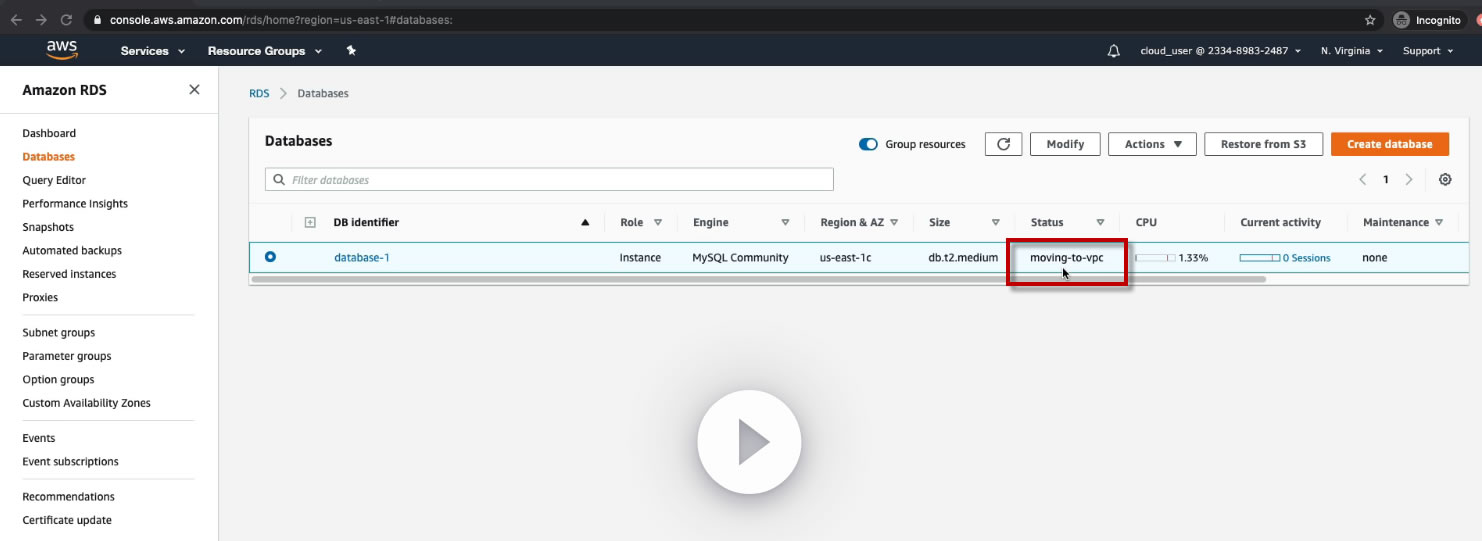Click the browser address bar URL
1482x541 pixels.
click(281, 20)
